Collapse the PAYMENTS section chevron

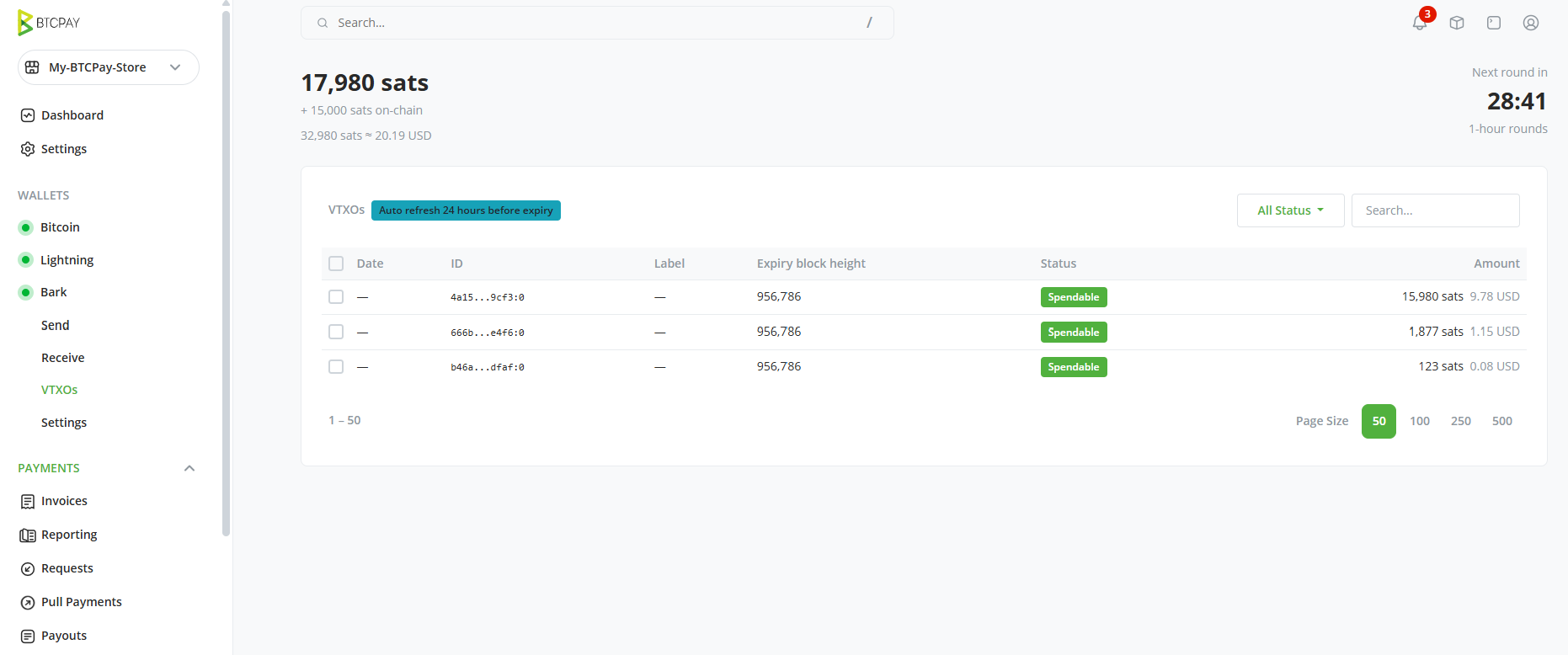click(189, 468)
